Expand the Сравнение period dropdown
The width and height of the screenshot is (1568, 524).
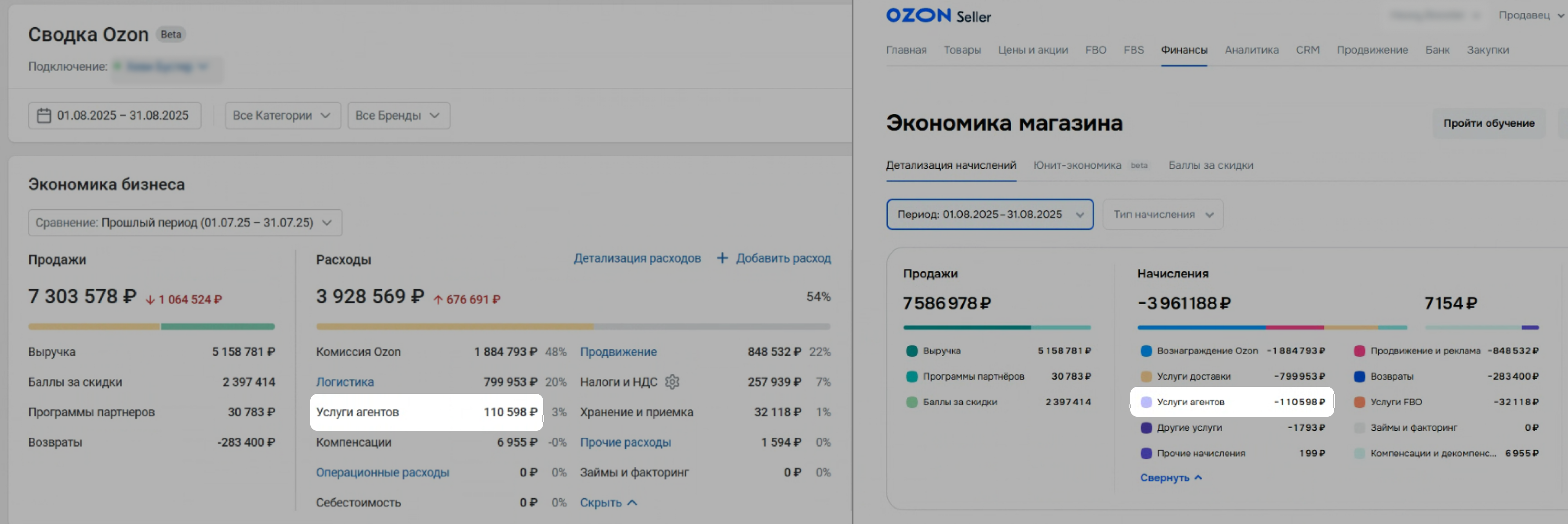tap(185, 223)
